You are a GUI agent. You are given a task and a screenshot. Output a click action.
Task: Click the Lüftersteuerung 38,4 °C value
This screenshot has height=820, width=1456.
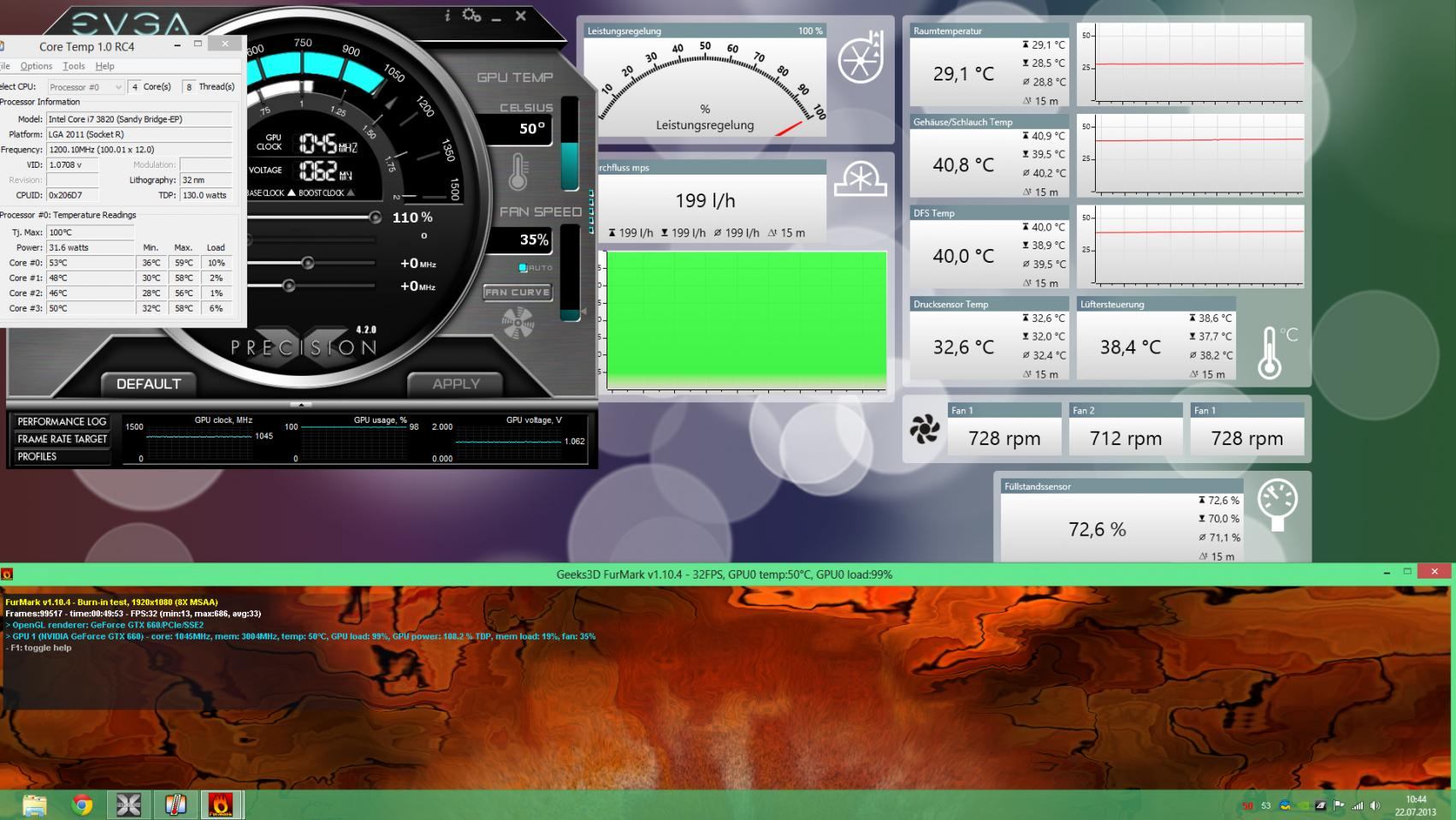[x=1130, y=347]
